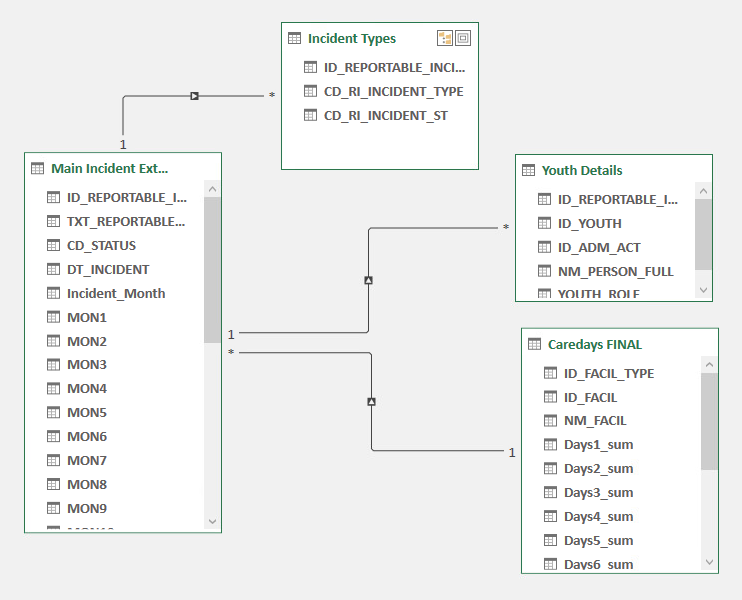Screen dimensions: 742x600
Task: Click the scrollbar thumb in Caredays FINAL table
Action: click(709, 421)
